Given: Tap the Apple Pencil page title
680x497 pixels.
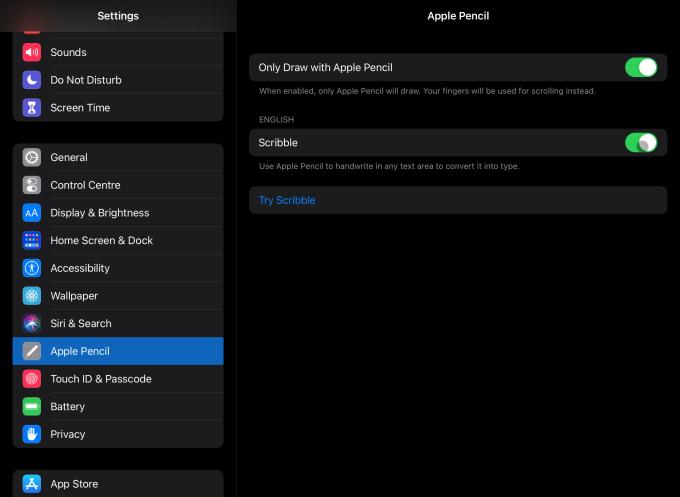Looking at the screenshot, I should tap(458, 16).
